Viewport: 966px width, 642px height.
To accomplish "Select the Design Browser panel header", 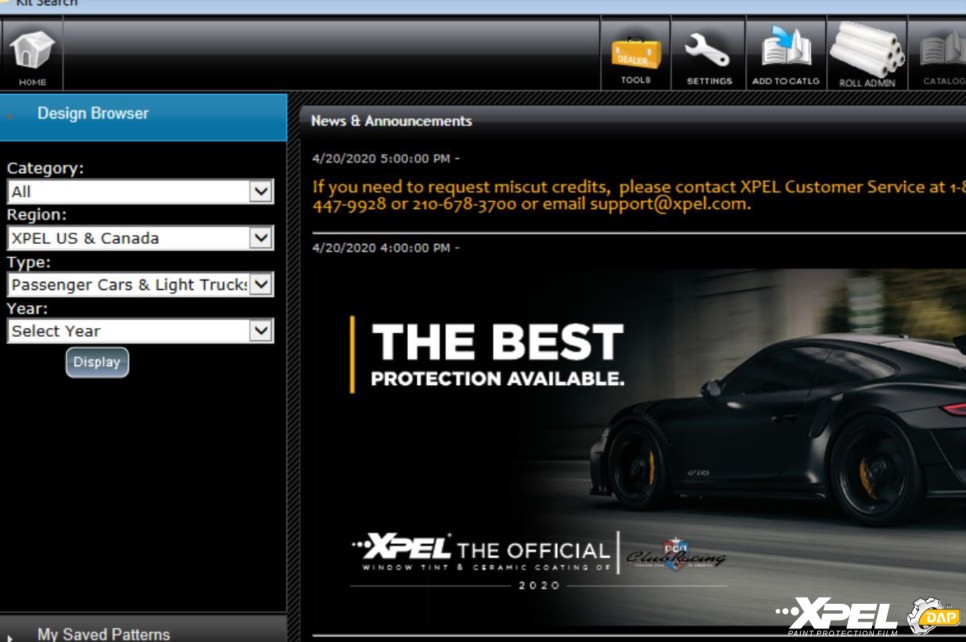I will coord(93,114).
